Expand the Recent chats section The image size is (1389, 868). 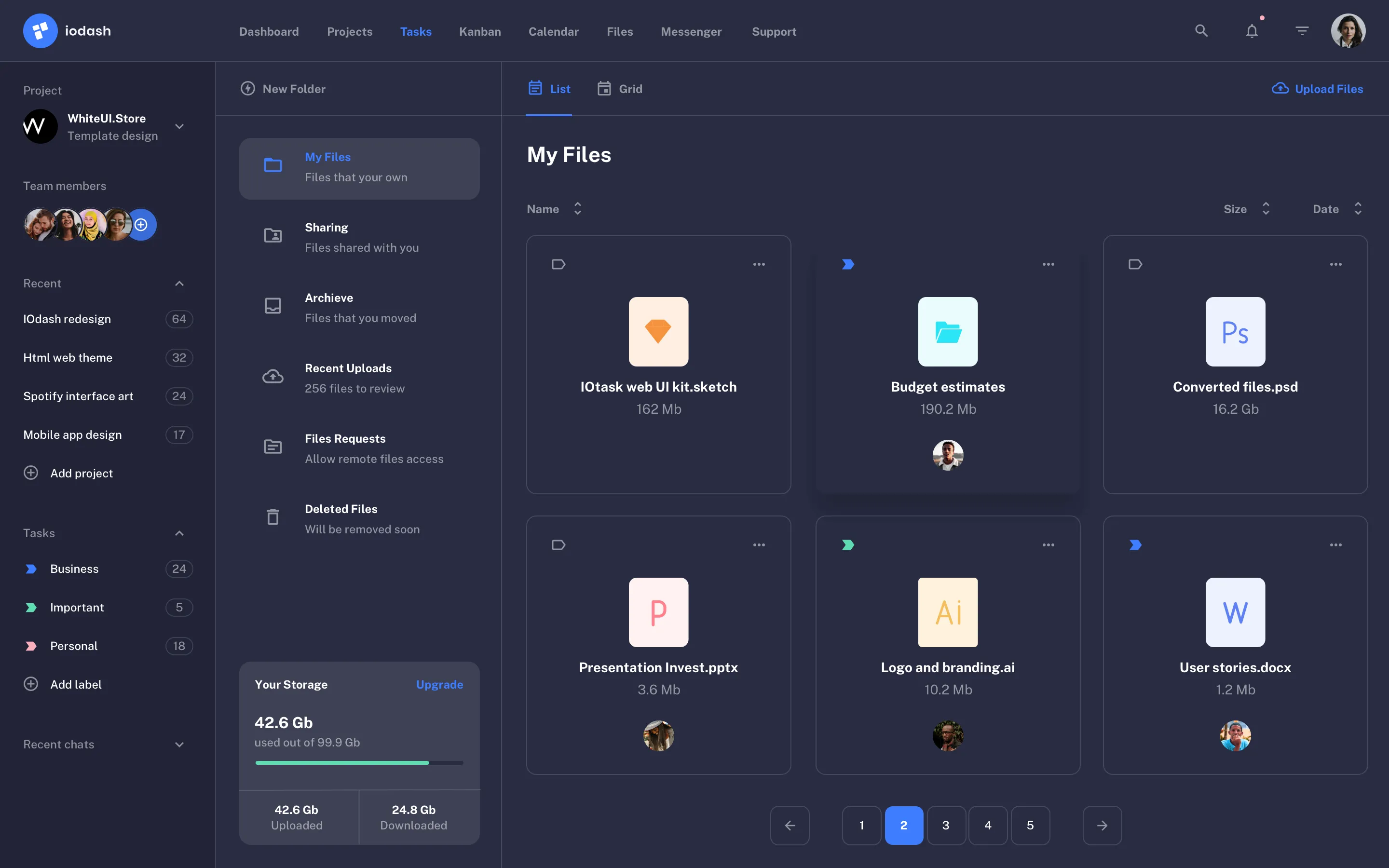(x=178, y=745)
